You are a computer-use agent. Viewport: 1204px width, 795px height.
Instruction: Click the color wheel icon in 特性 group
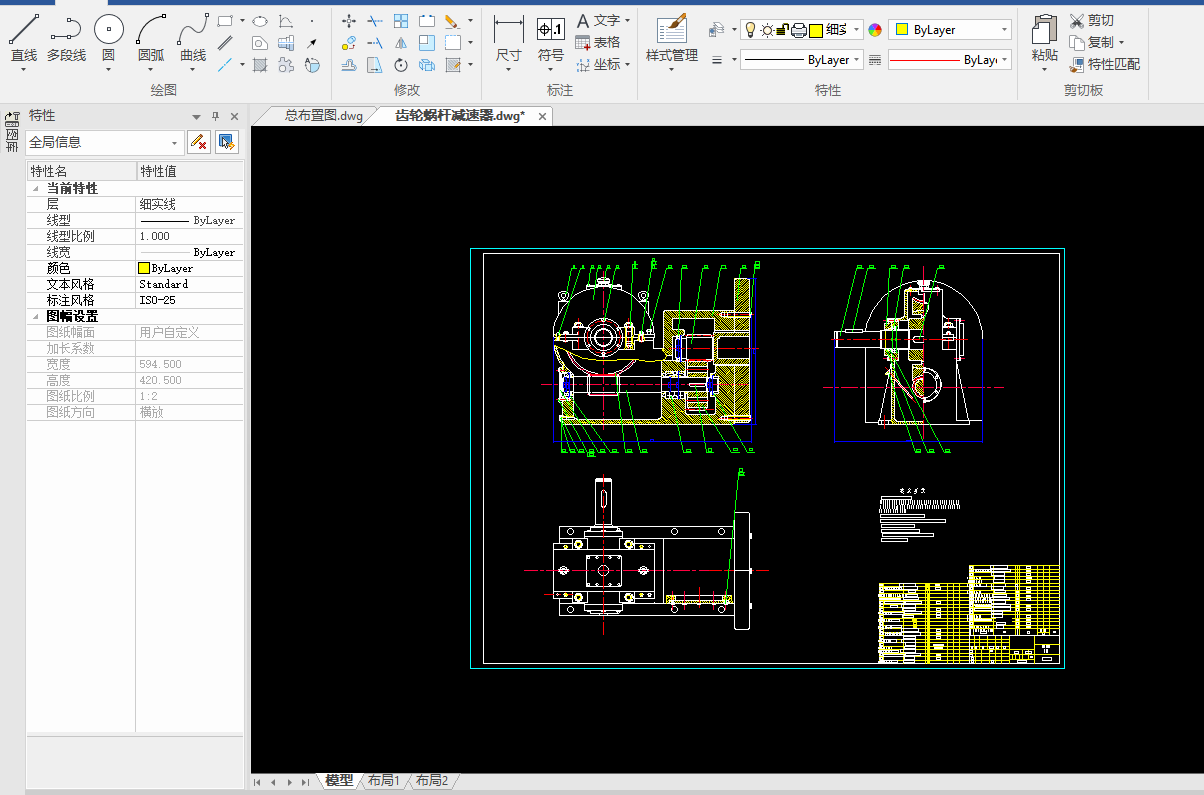[x=875, y=30]
